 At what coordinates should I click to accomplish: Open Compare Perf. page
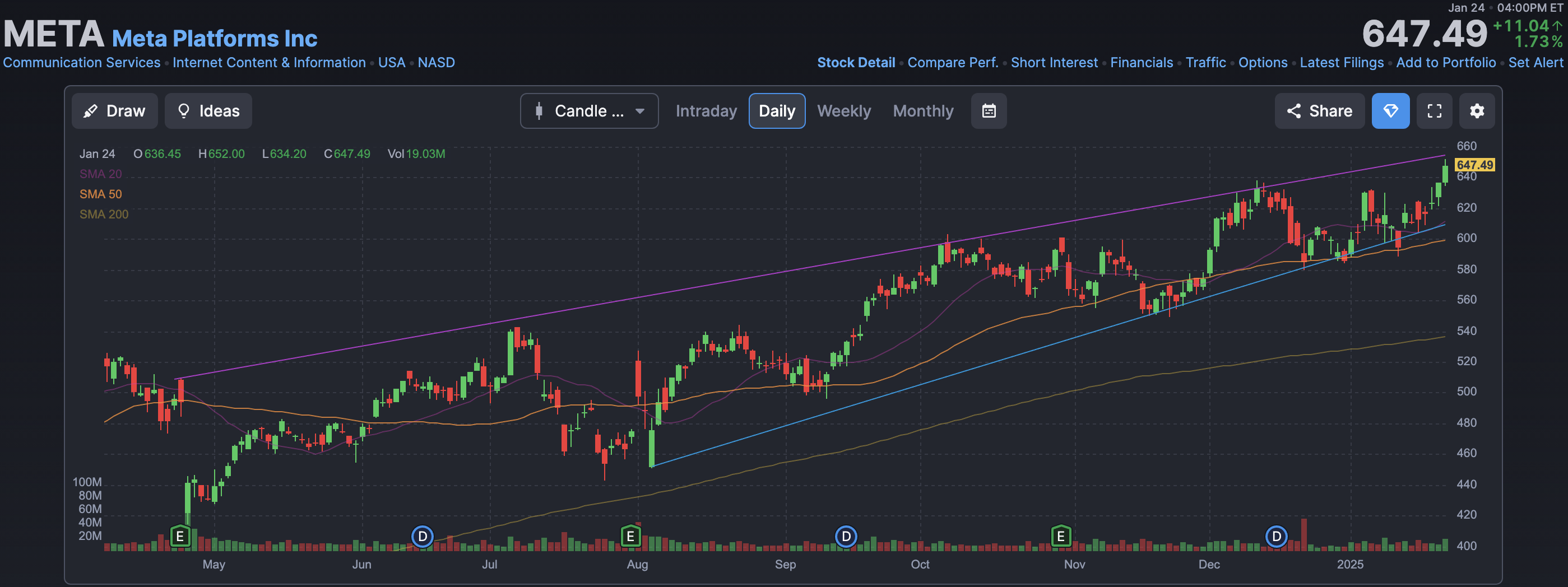[953, 63]
